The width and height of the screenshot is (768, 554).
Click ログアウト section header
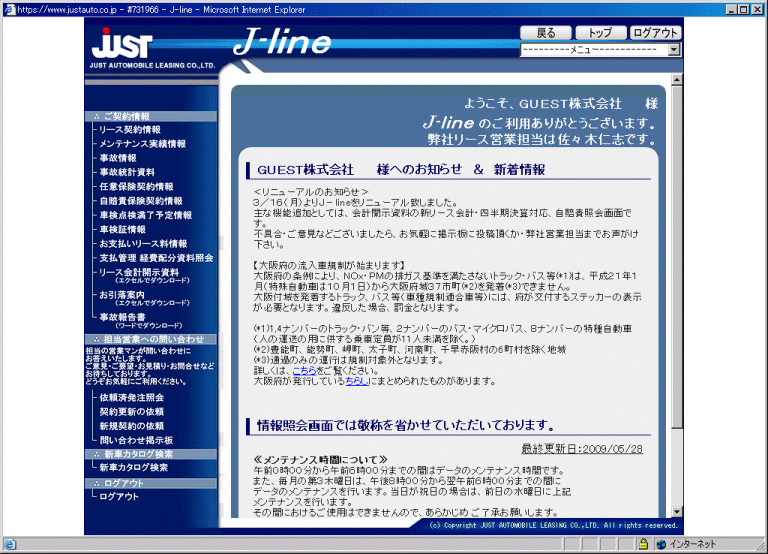(x=151, y=483)
